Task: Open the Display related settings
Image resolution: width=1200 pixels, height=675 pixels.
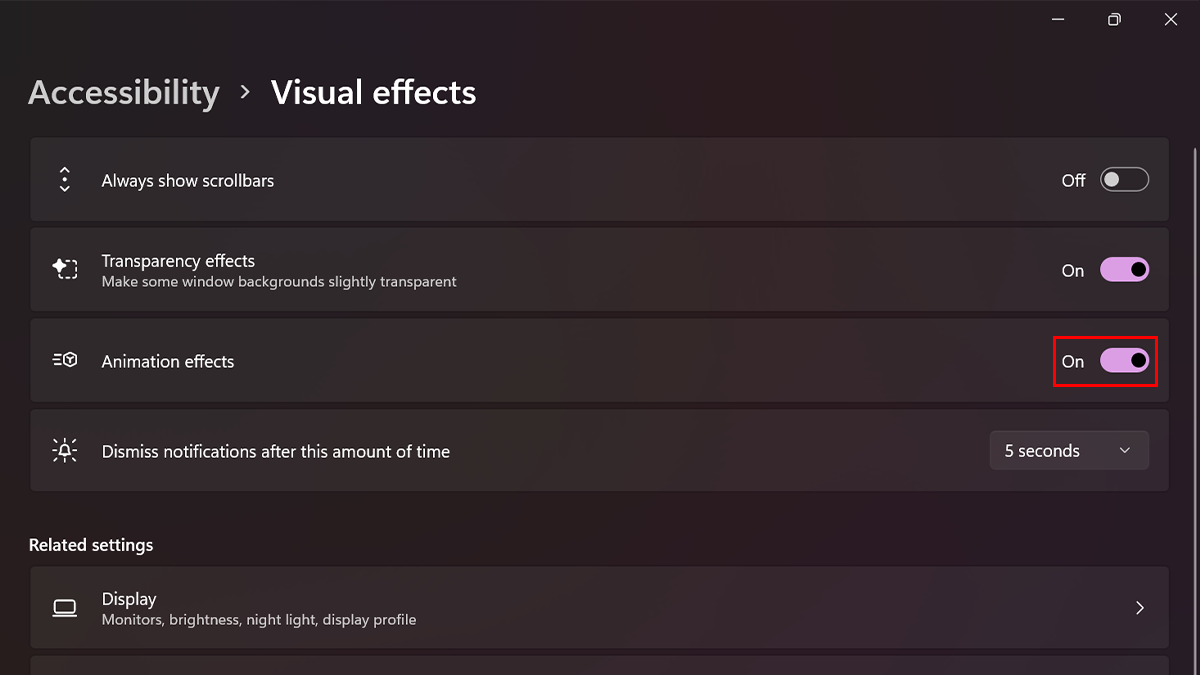Action: tap(598, 608)
